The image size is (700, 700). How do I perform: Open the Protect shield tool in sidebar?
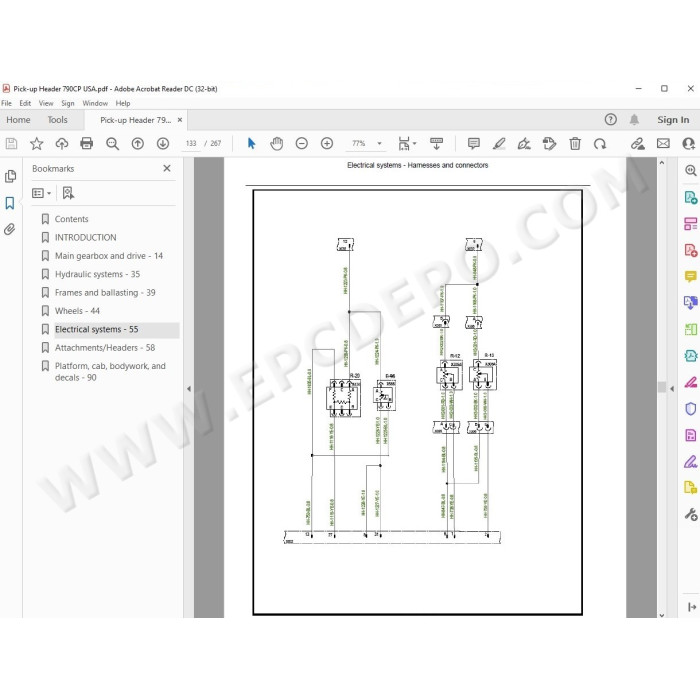pyautogui.click(x=690, y=408)
